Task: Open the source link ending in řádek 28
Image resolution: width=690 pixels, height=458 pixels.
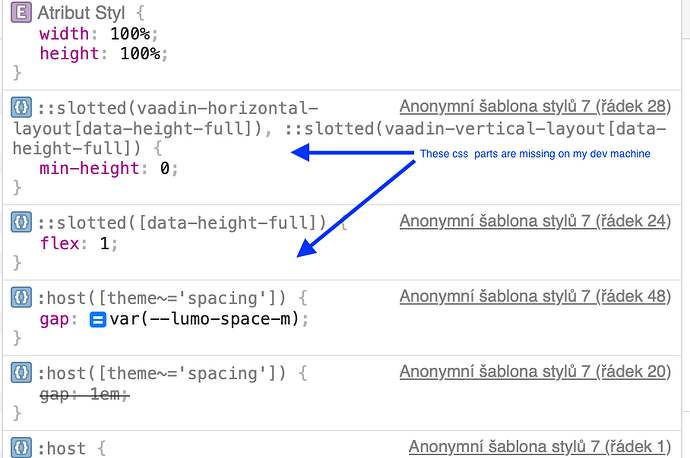Action: pos(534,107)
